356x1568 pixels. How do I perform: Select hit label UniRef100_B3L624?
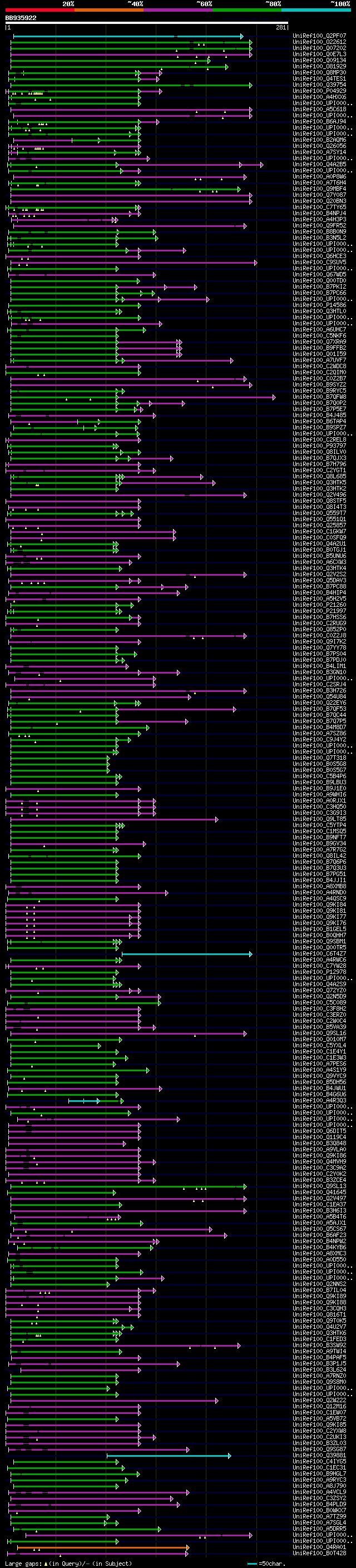(x=319, y=1369)
